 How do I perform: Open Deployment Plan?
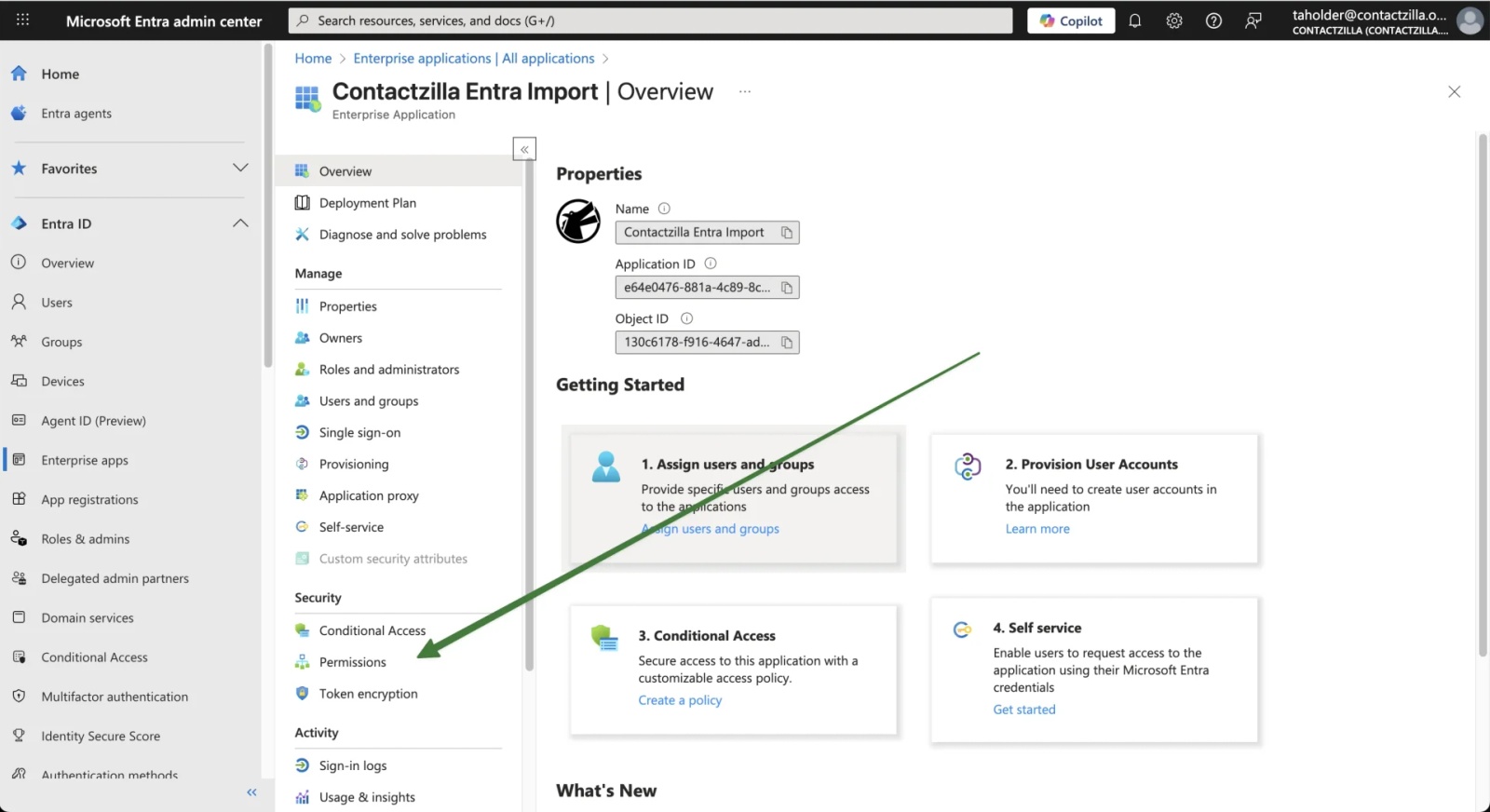[x=368, y=203]
